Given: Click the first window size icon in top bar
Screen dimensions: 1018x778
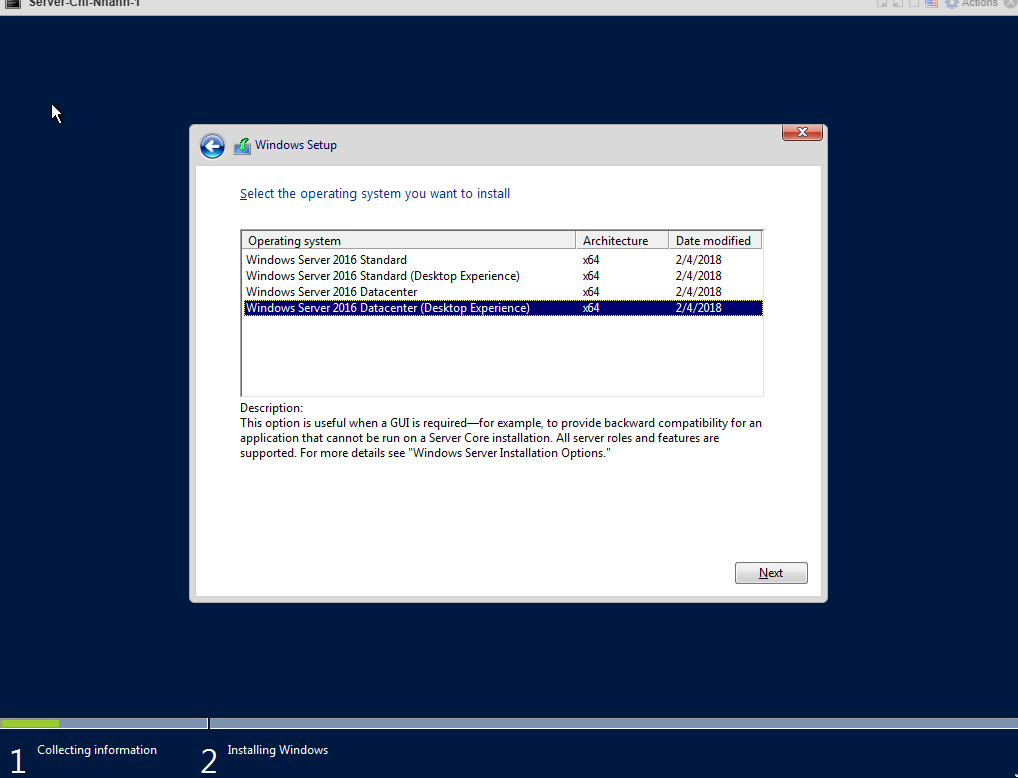Looking at the screenshot, I should (x=883, y=3).
